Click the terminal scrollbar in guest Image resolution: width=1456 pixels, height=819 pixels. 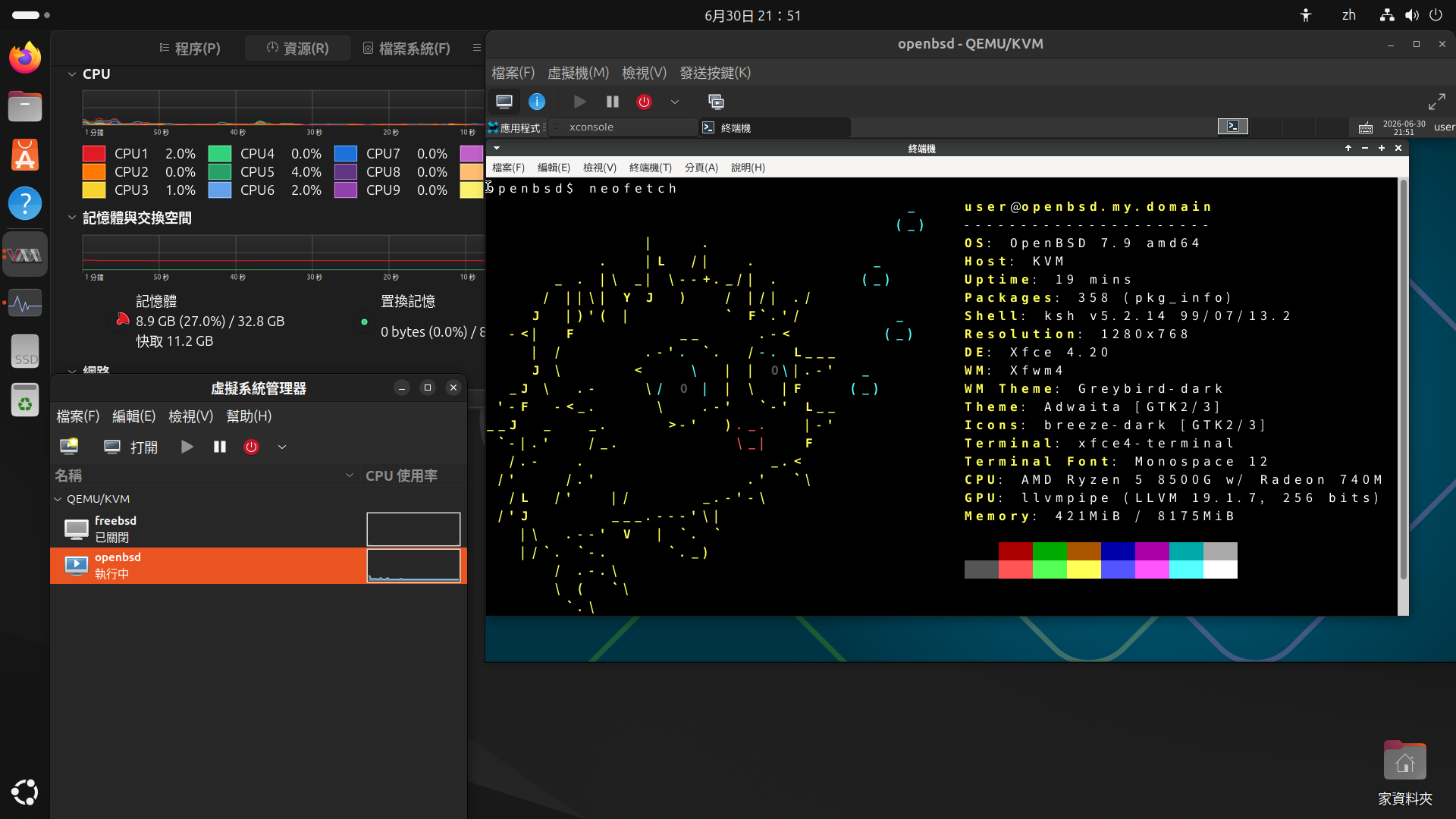point(1403,379)
